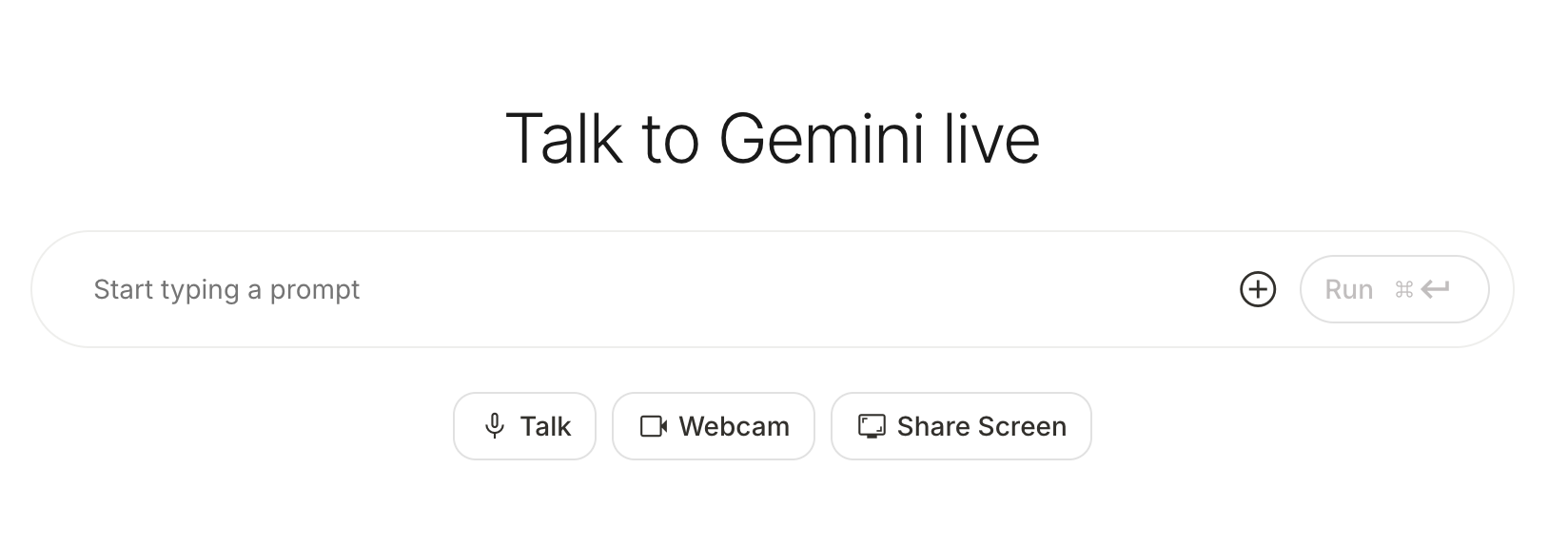Click the plus icon to add media
This screenshot has width=1568, height=546.
1258,289
